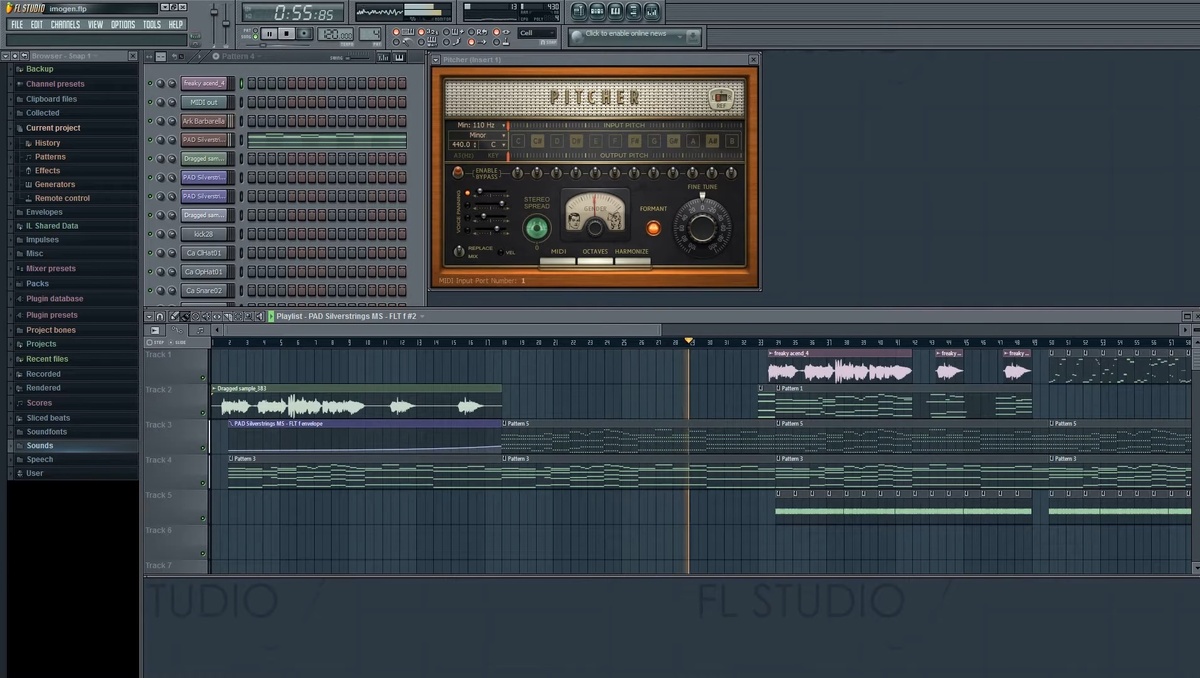1200x678 pixels.
Task: Toggle the Pitcher FORMANT button
Action: (x=653, y=228)
